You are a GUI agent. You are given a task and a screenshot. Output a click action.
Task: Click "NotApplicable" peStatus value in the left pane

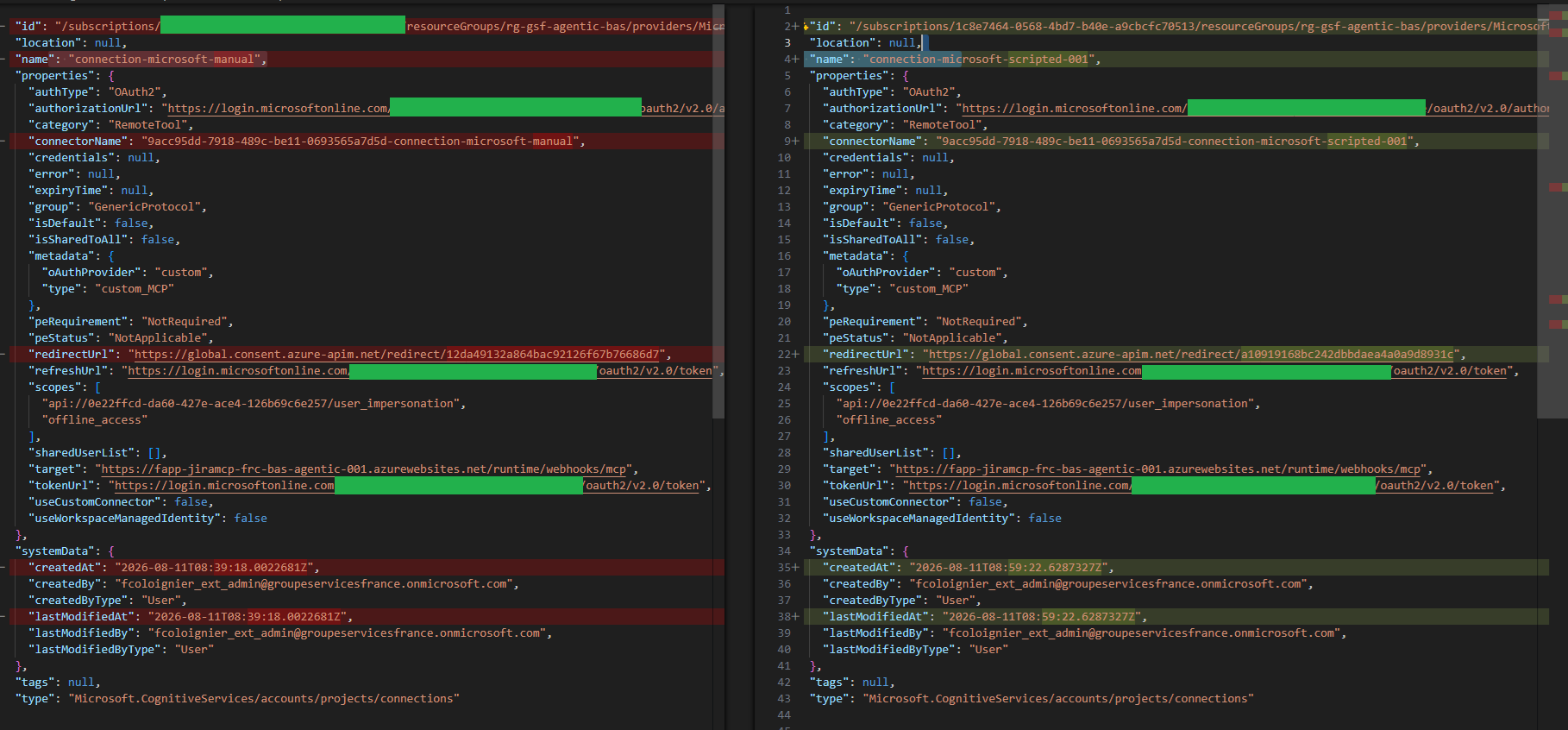pos(160,338)
